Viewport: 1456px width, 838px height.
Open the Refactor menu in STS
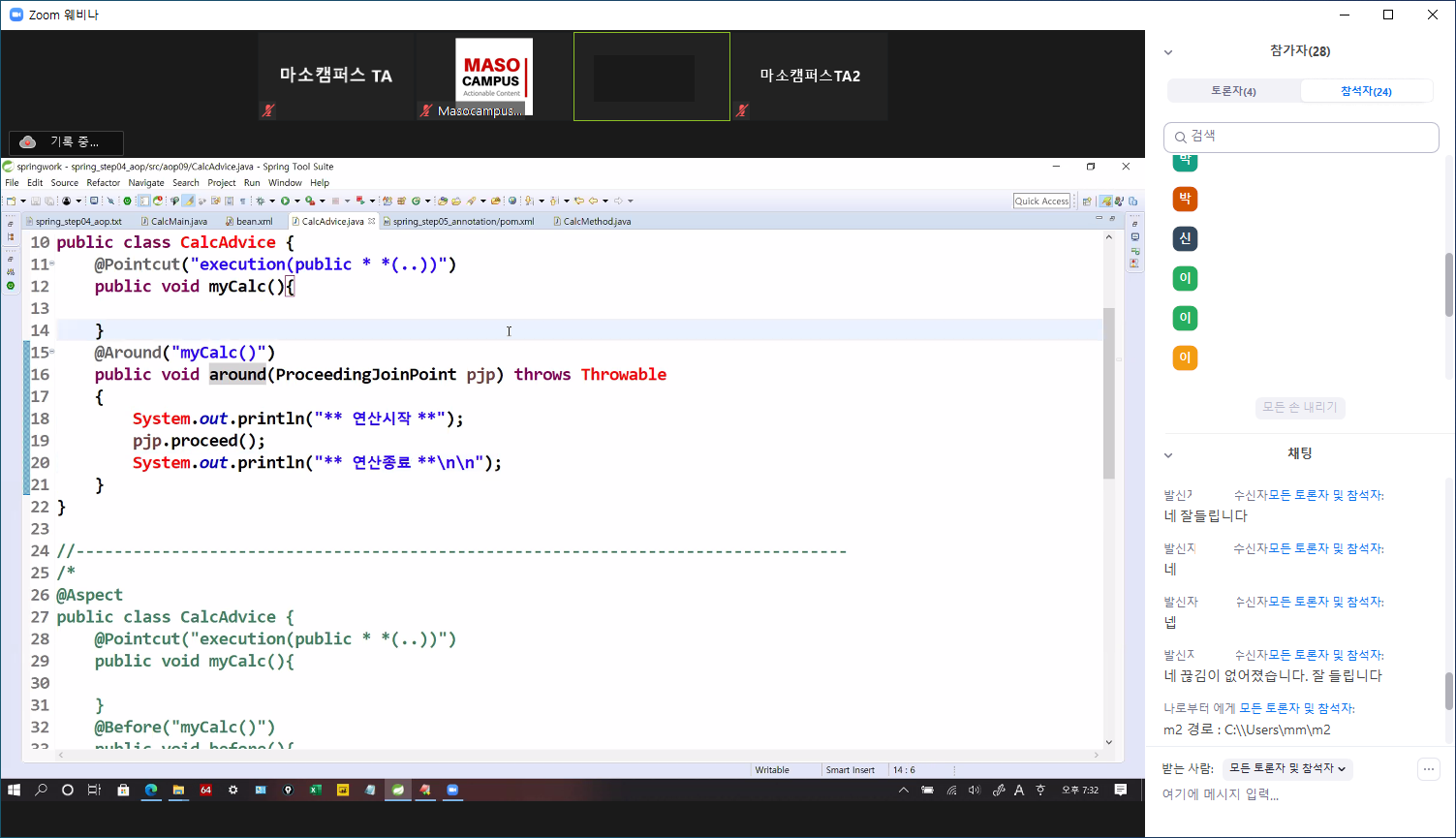(x=103, y=182)
